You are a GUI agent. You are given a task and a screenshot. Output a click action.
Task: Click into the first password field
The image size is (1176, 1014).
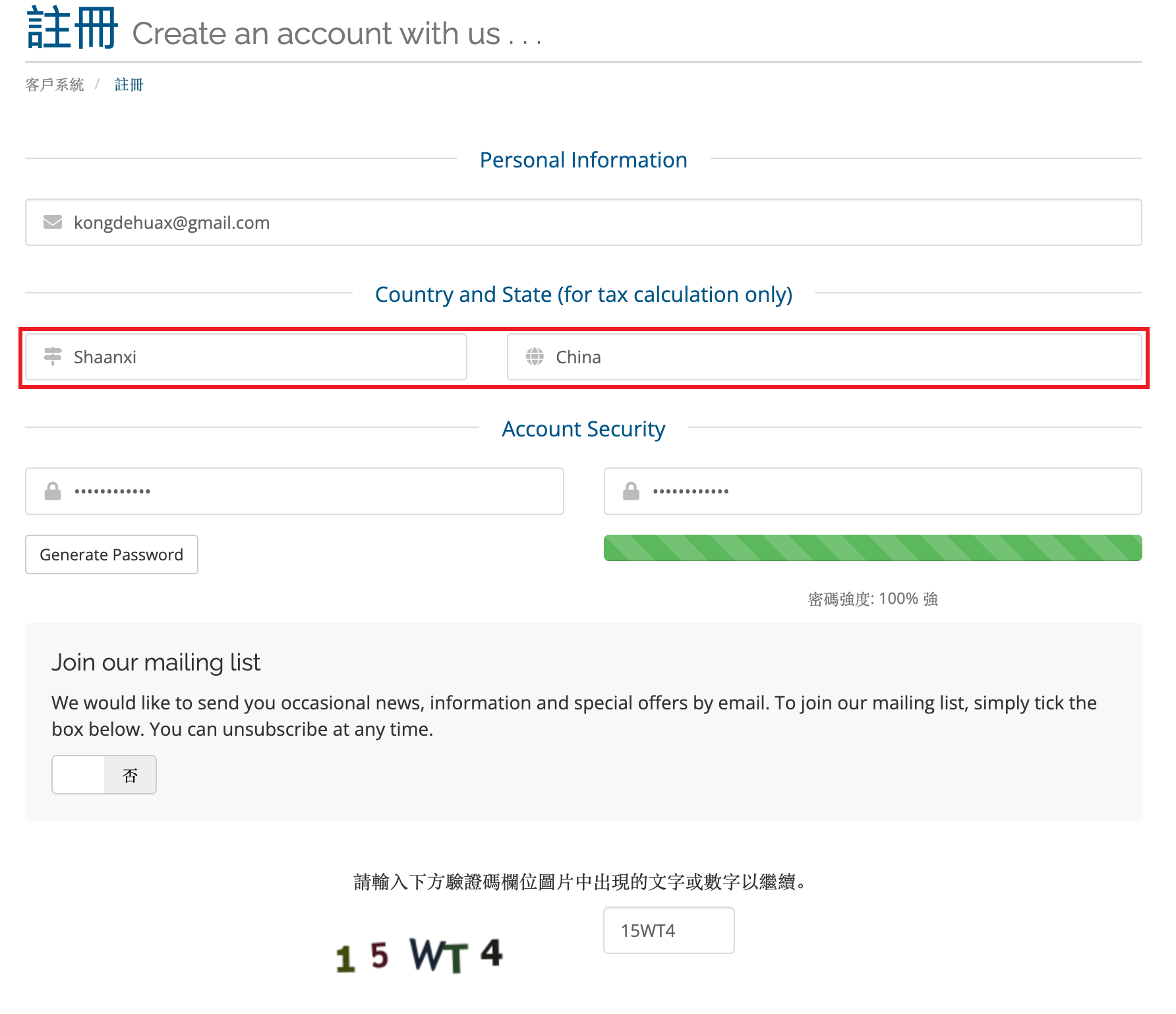(x=330, y=491)
